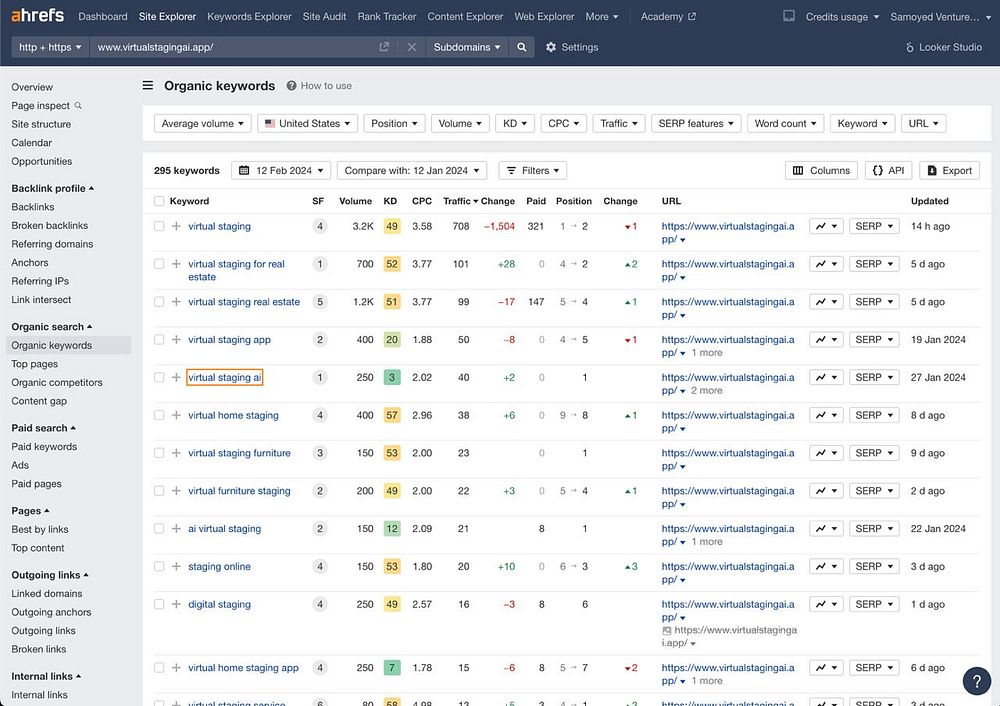Click the hamburger menu icon beside Organic keywords
Viewport: 1000px width, 706px height.
(148, 86)
